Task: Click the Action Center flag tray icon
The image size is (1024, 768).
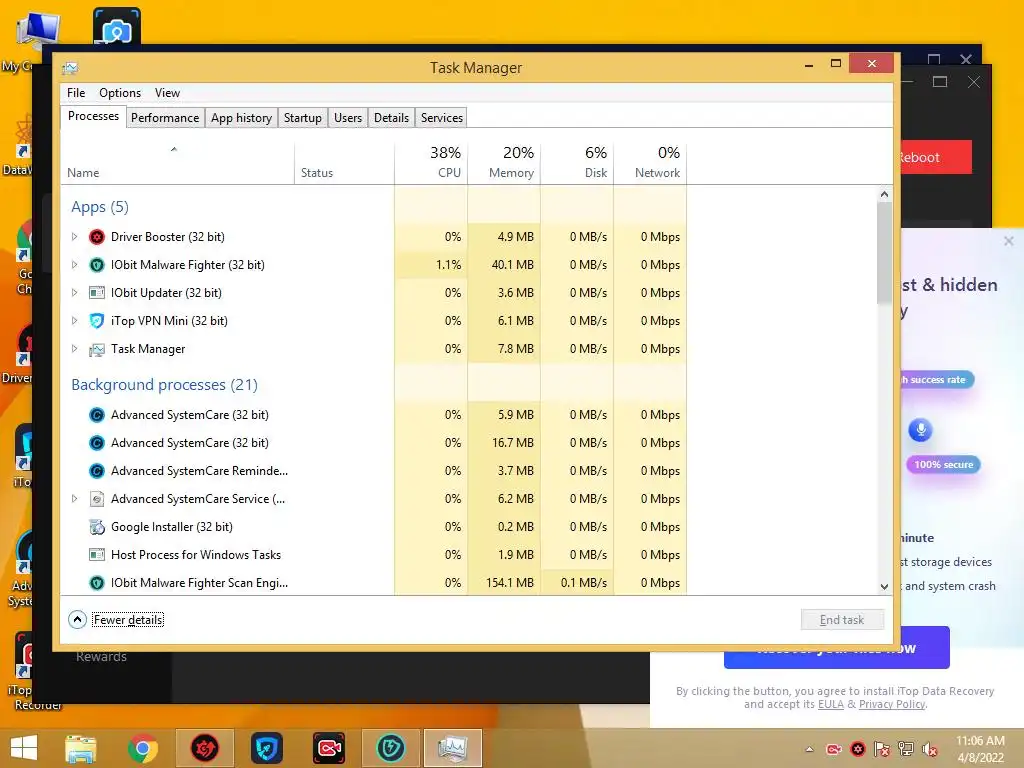Action: click(x=882, y=749)
